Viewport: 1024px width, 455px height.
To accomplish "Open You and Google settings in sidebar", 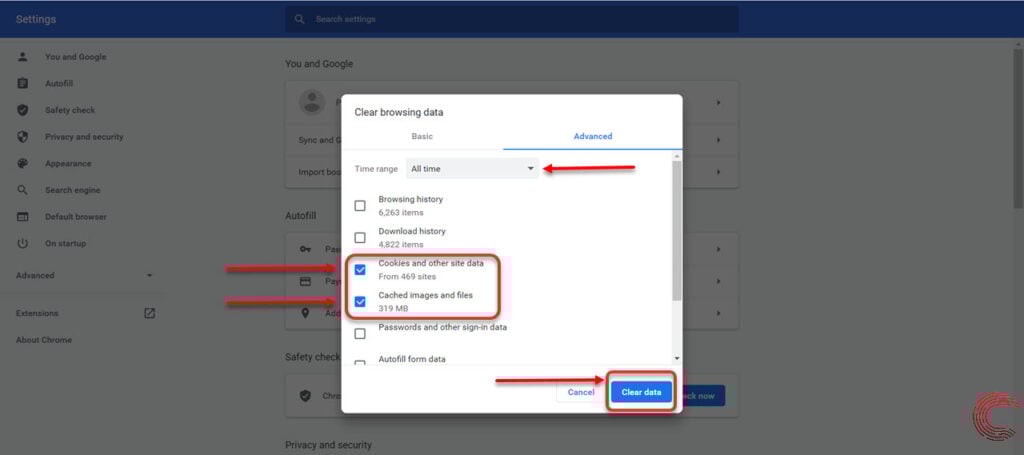I will [x=75, y=57].
